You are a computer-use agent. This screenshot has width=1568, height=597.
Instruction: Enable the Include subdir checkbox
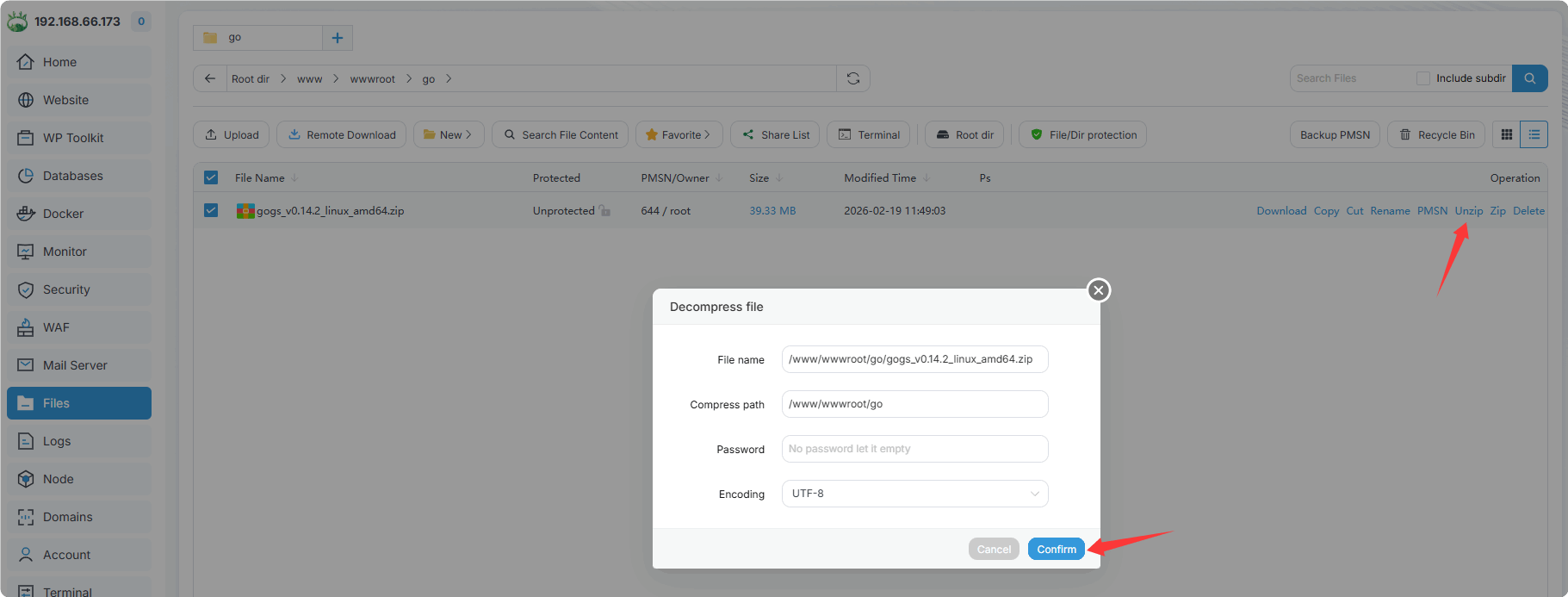point(1423,78)
